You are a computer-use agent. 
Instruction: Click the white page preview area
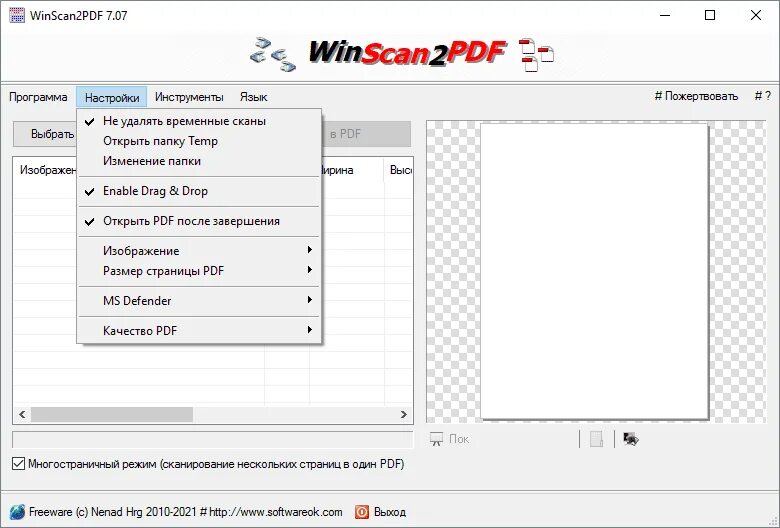594,271
